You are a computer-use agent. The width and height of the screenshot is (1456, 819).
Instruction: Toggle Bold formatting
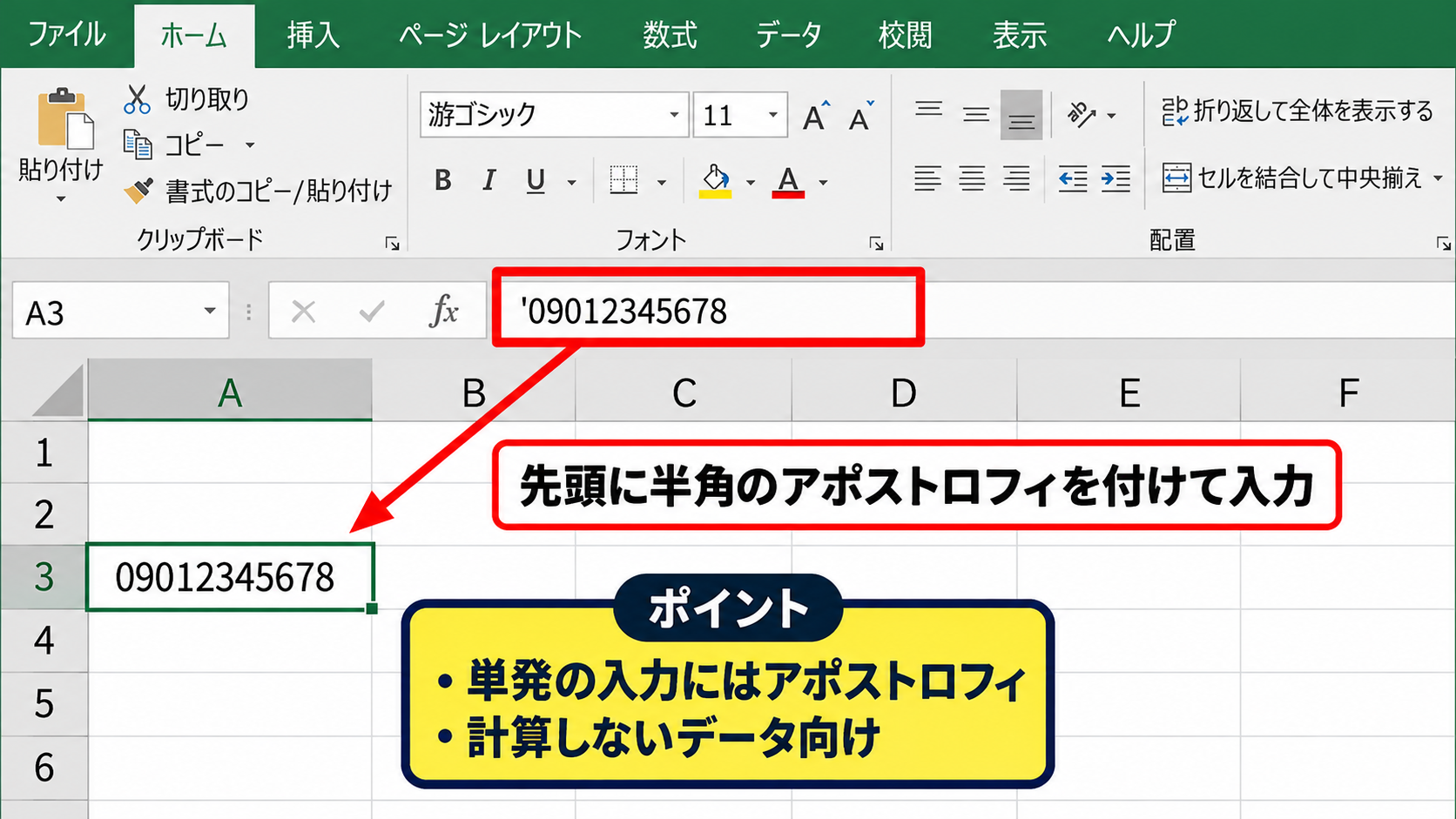click(x=443, y=181)
